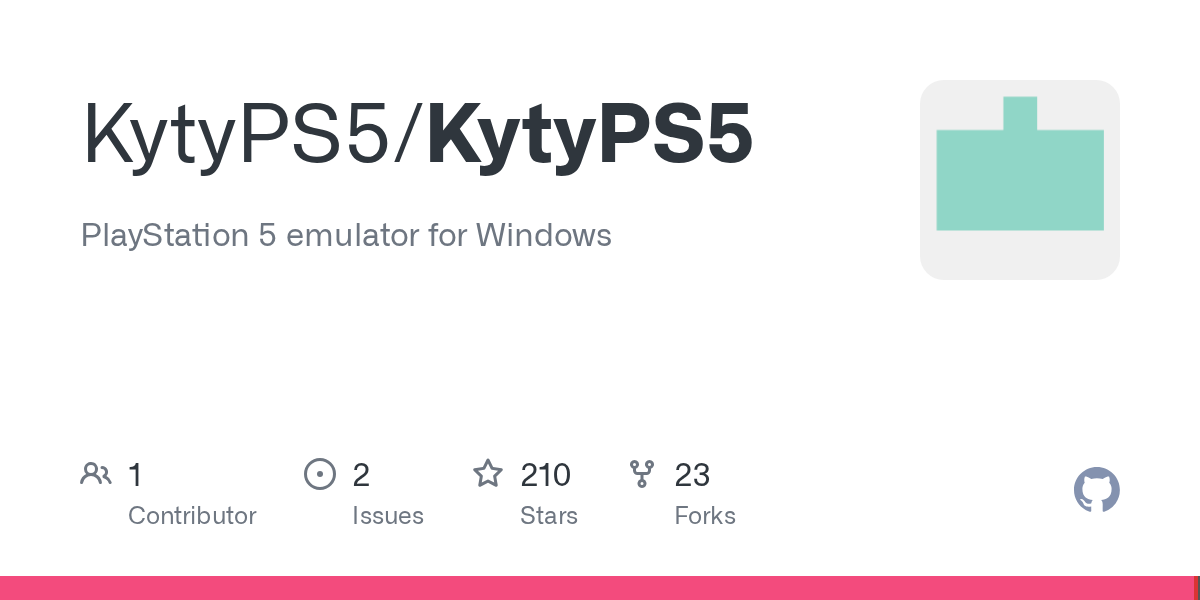The height and width of the screenshot is (600, 1200).
Task: Click the fork count 23
Action: (x=692, y=475)
